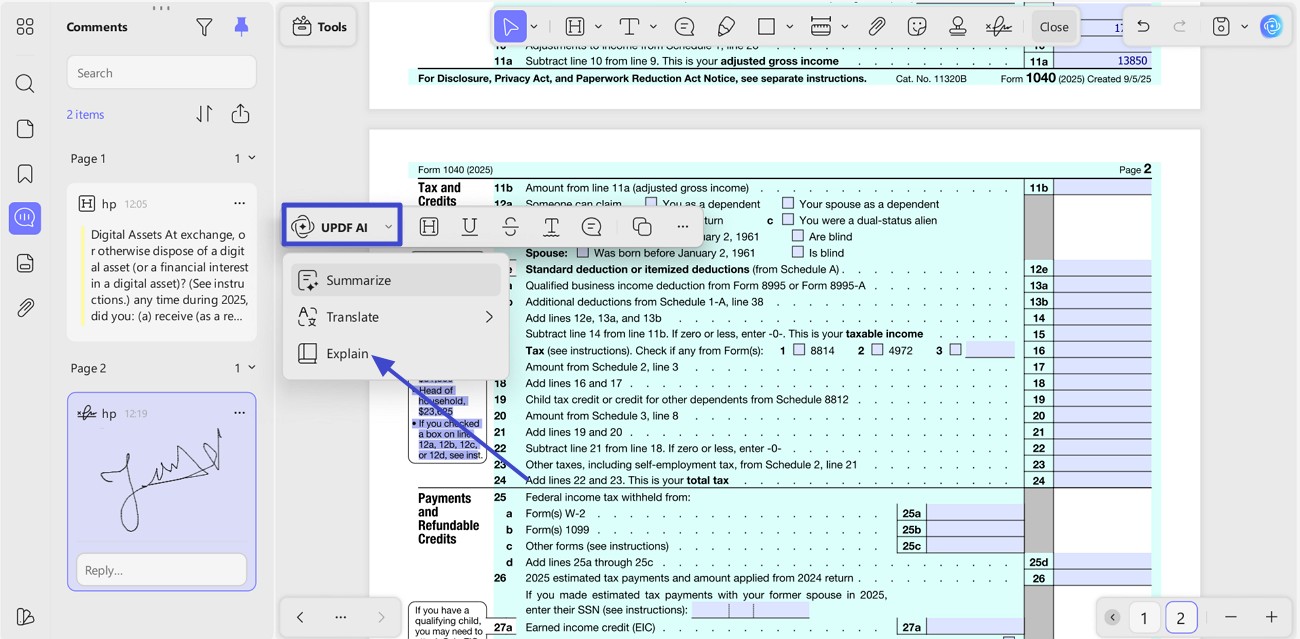Open the thumbnails grid icon in left sidebar
The image size is (1300, 639).
25,27
